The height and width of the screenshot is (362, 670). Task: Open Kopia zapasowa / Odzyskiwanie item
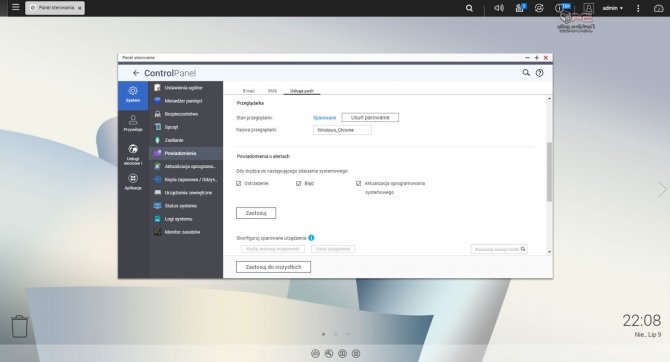[x=186, y=180]
